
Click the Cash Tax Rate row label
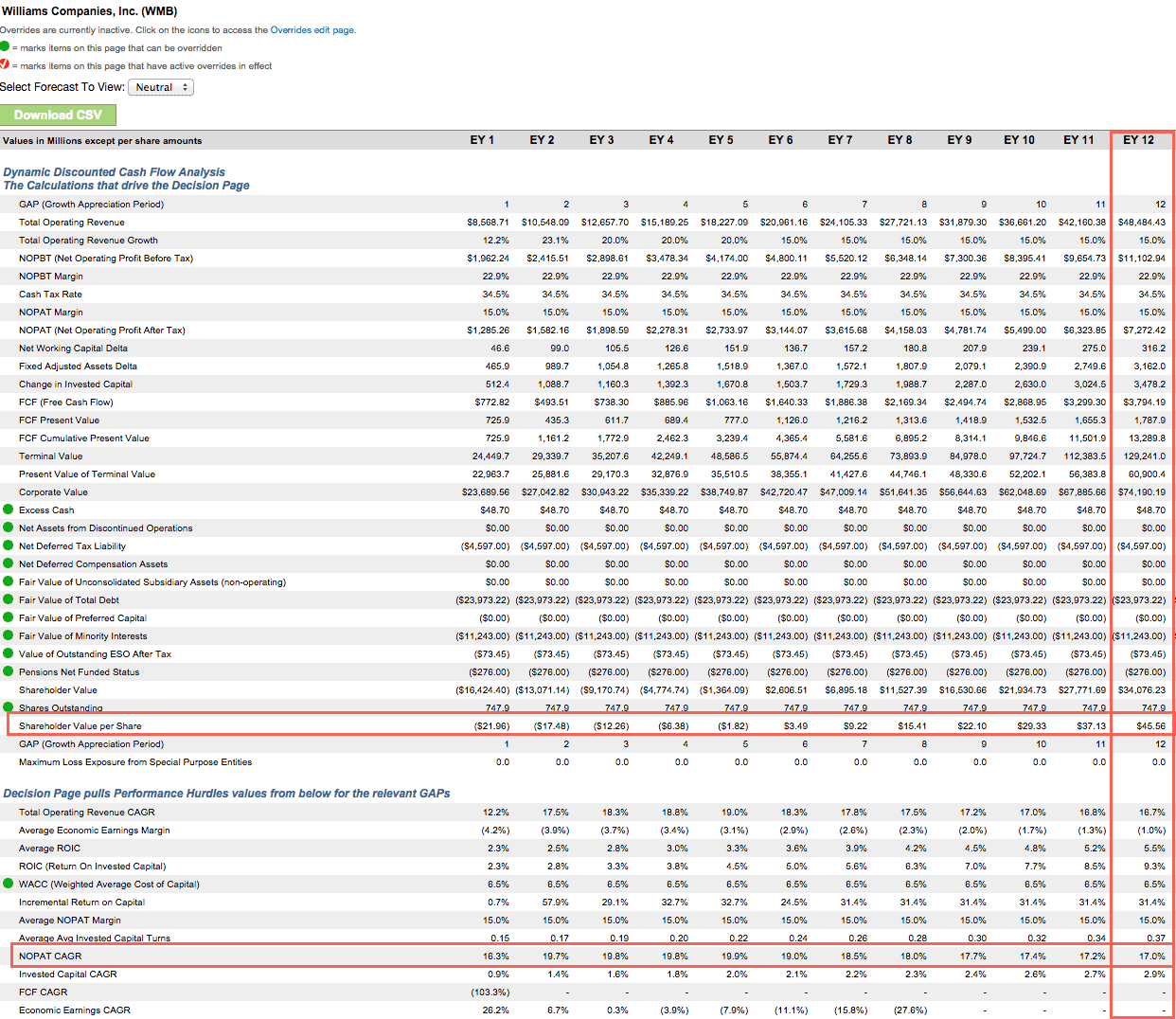50,295
